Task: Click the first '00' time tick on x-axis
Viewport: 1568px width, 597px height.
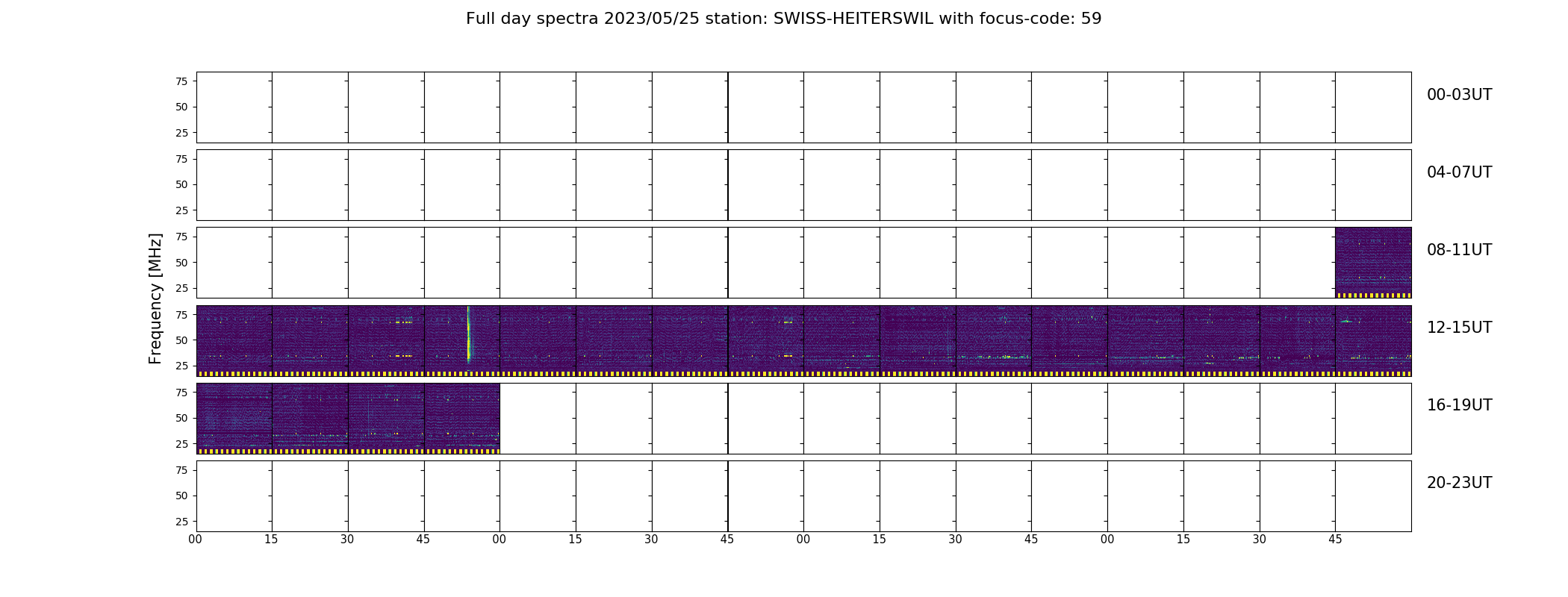Action: click(x=196, y=540)
